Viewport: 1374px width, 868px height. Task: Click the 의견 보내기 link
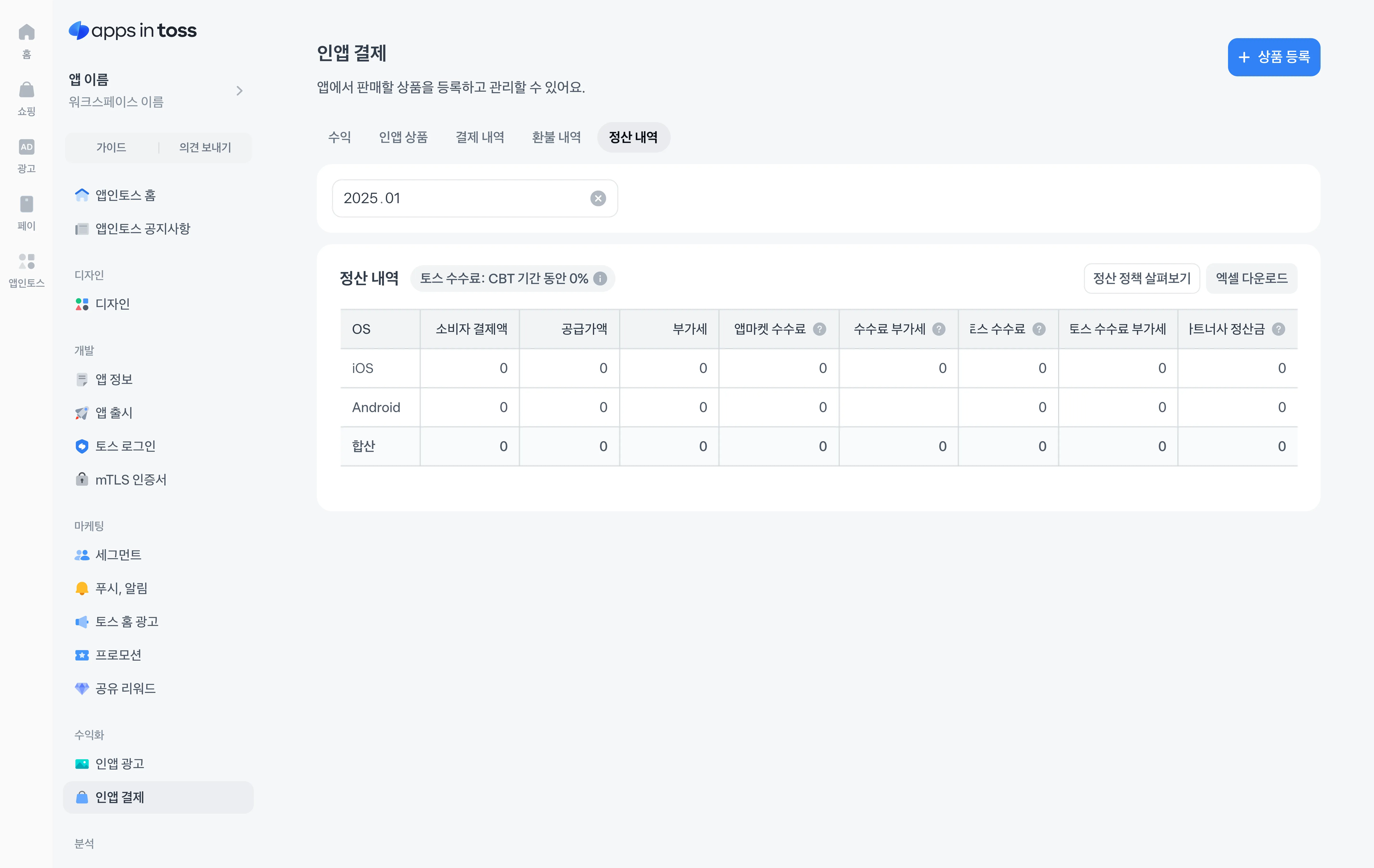(x=205, y=148)
